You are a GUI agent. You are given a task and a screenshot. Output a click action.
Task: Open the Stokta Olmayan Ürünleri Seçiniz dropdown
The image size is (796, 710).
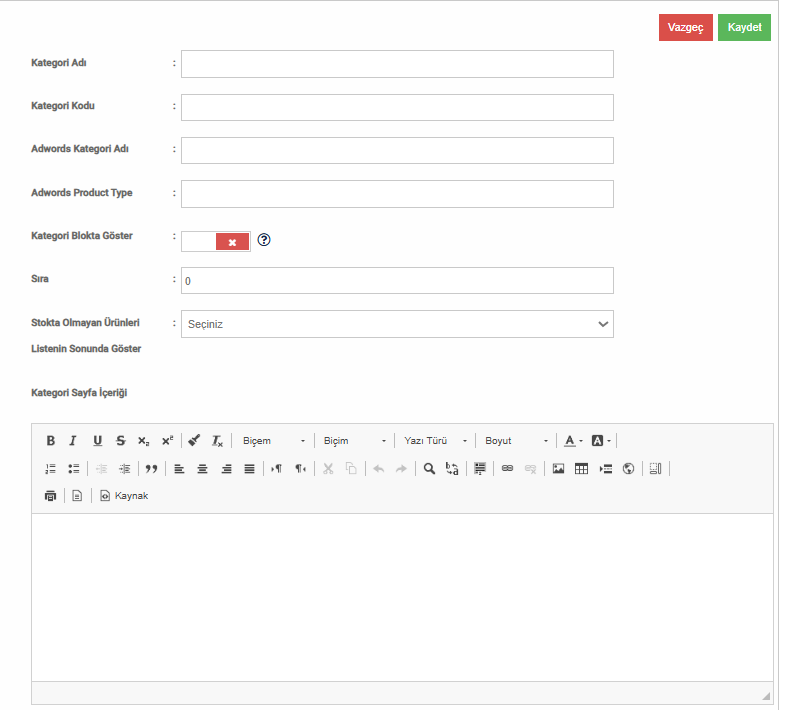[x=397, y=324]
